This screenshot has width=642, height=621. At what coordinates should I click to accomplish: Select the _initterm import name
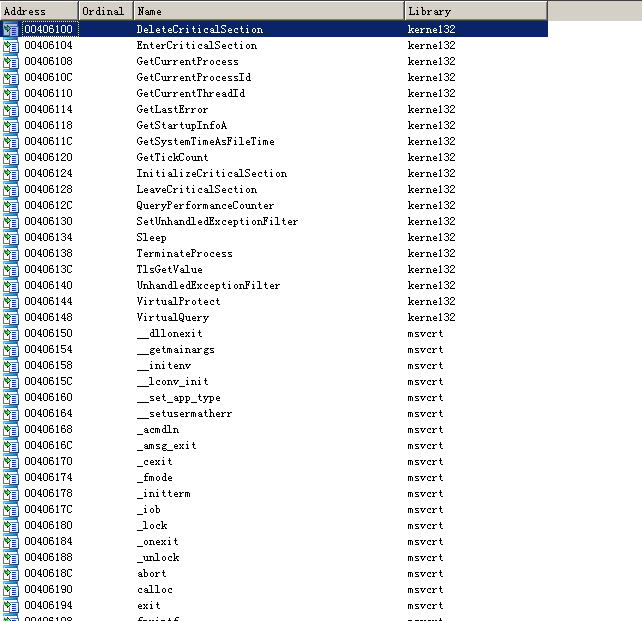point(164,494)
